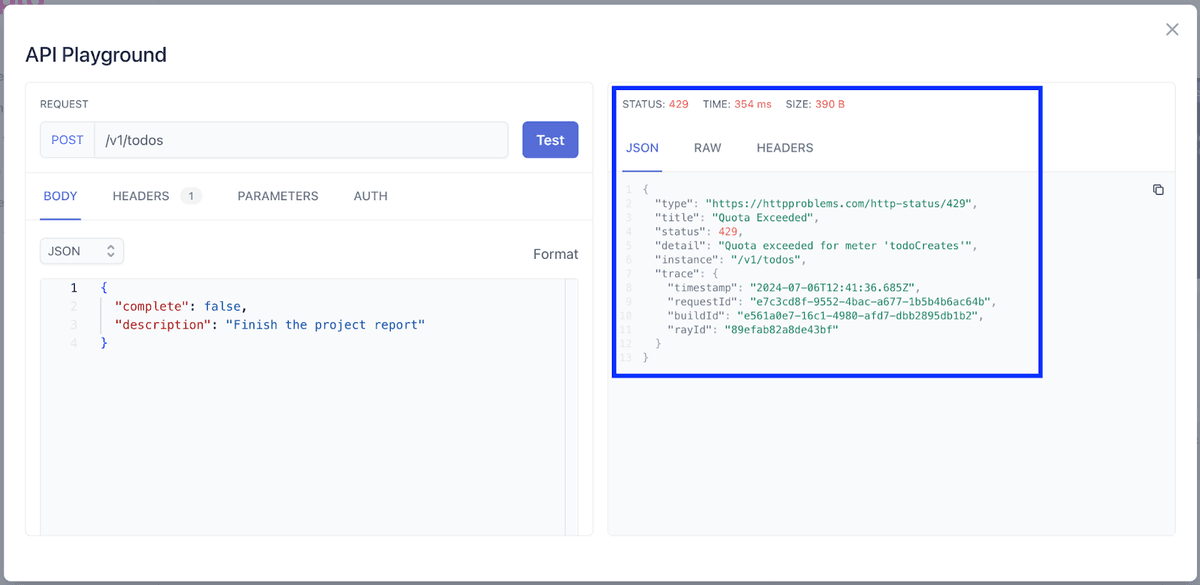Close the API Playground dialog
This screenshot has height=585, width=1200.
pyautogui.click(x=1172, y=30)
